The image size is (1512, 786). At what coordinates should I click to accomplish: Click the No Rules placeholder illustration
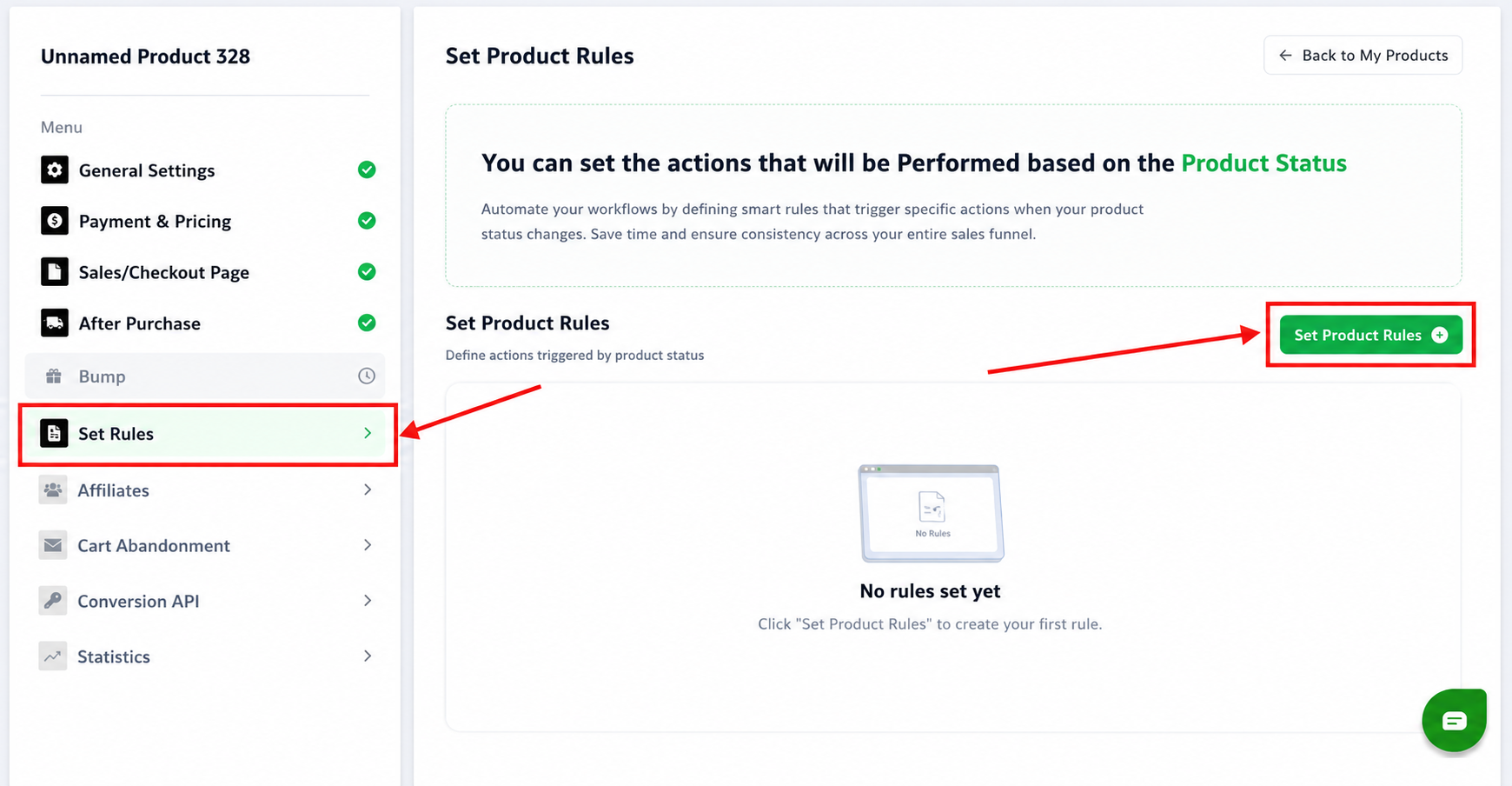(x=931, y=513)
